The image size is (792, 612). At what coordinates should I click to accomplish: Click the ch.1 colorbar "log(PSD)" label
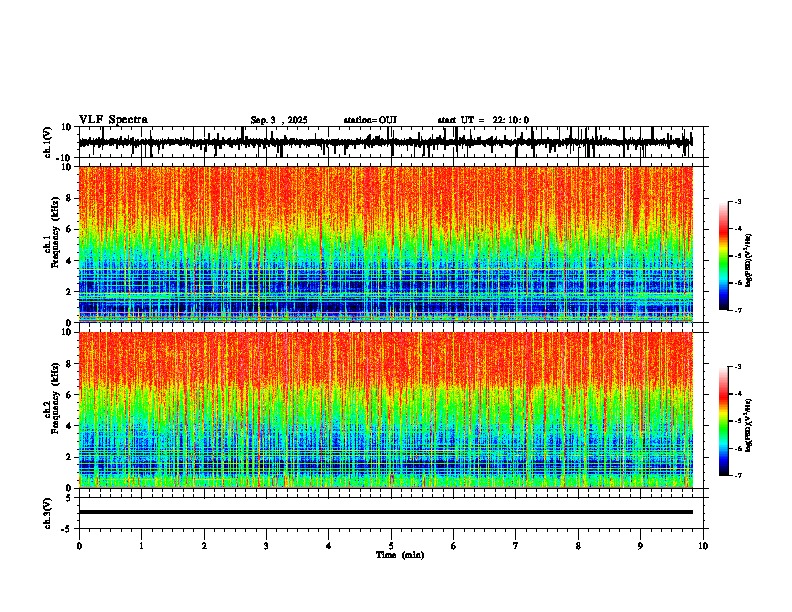point(749,260)
